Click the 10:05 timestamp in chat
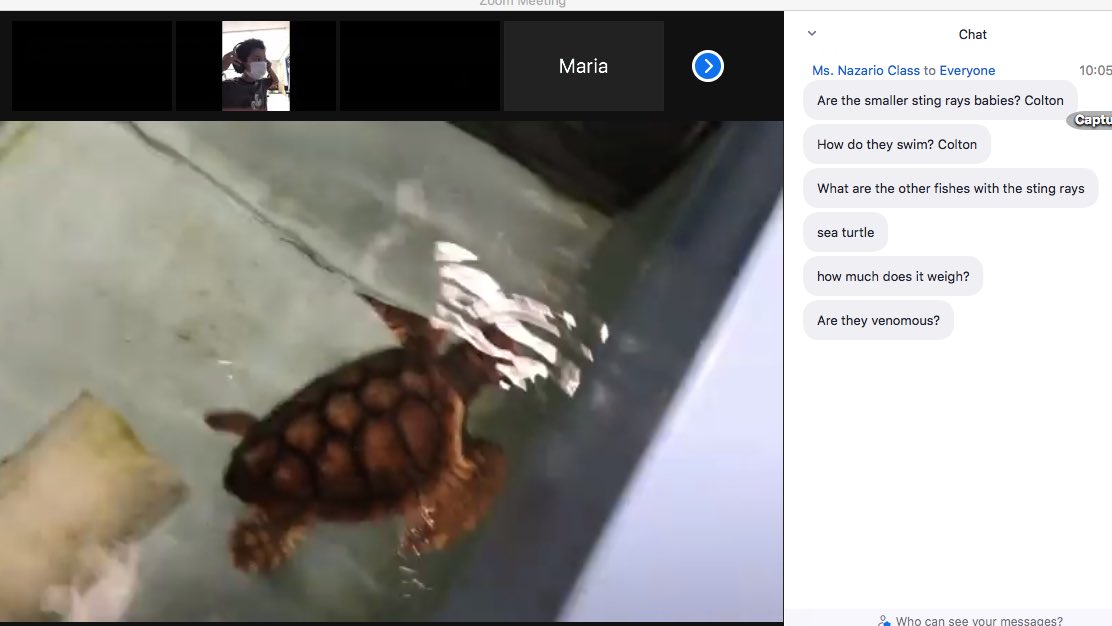The height and width of the screenshot is (626, 1112). click(x=1096, y=70)
